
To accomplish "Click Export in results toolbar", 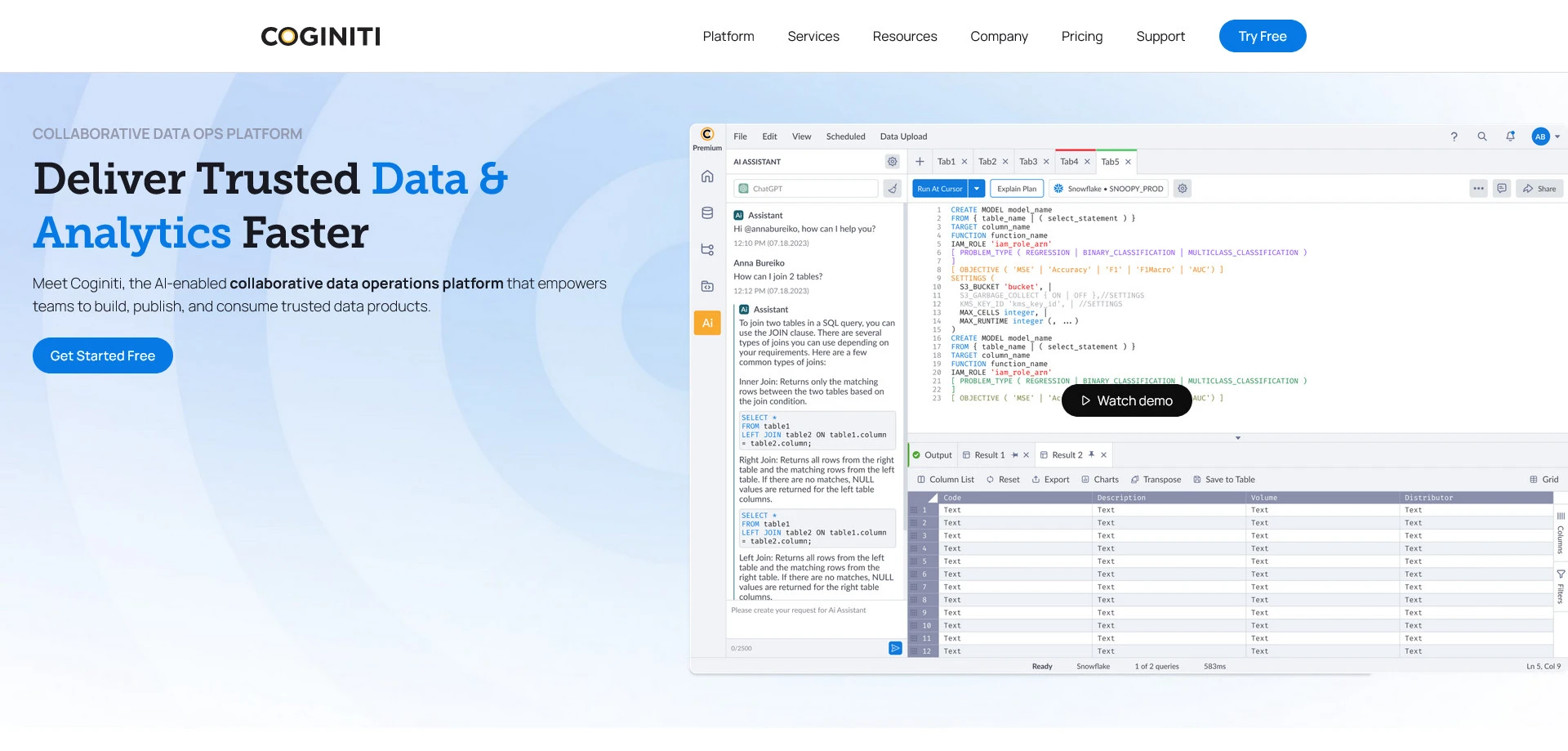I will (x=1050, y=480).
